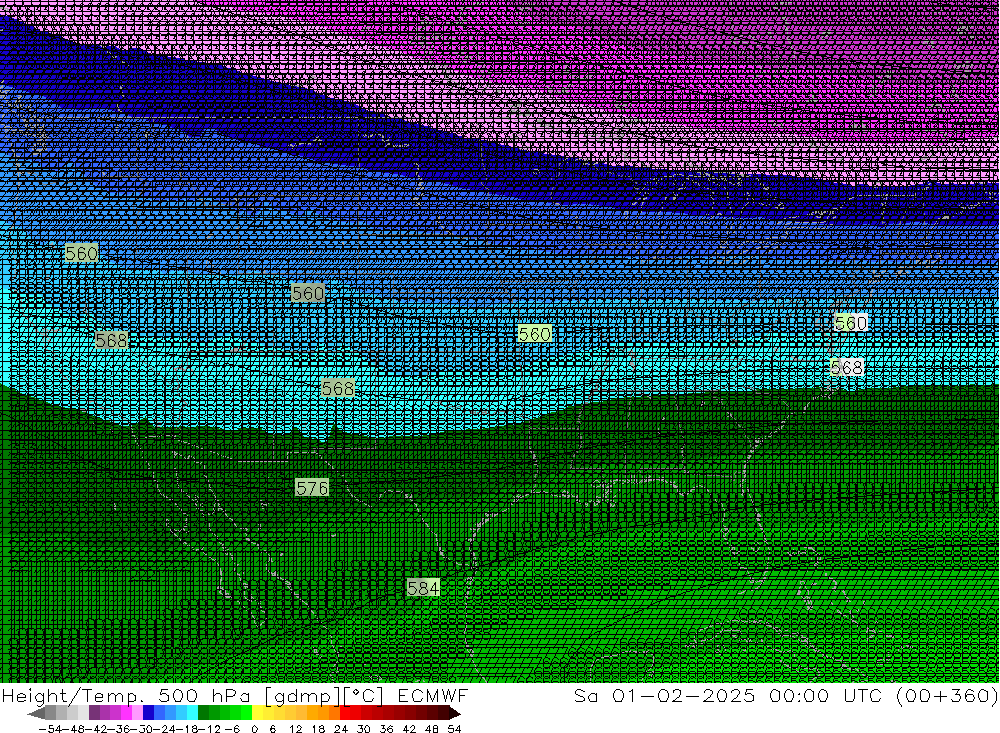Pick the dark blue legend swatch at -30
The height and width of the screenshot is (733, 1000).
coord(148,714)
